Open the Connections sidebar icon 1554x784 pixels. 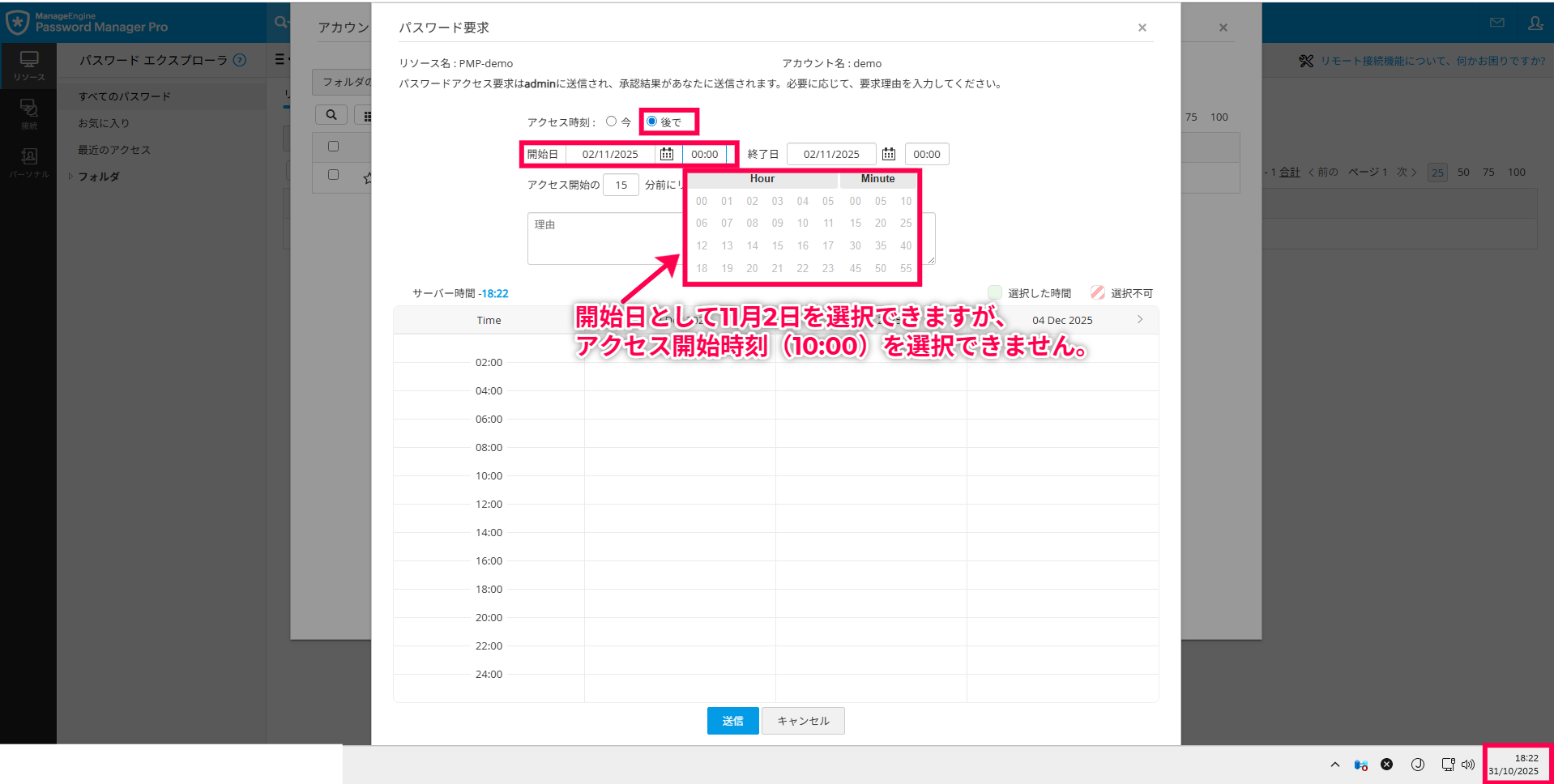[28, 113]
